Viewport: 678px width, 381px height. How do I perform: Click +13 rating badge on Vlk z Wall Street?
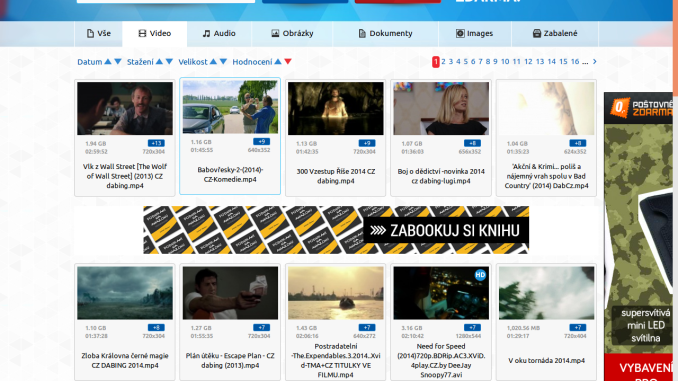(156, 143)
